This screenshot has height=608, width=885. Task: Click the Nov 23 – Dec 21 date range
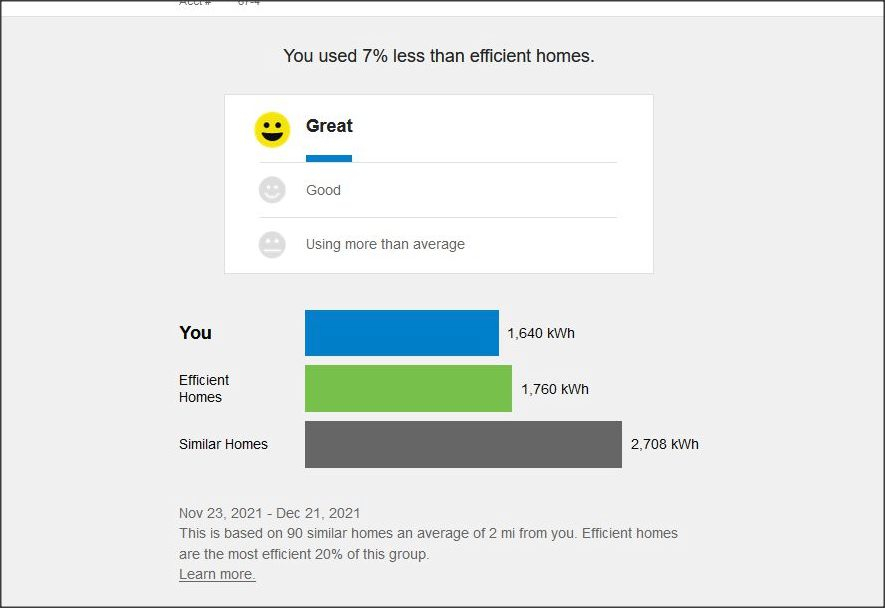tap(270, 513)
